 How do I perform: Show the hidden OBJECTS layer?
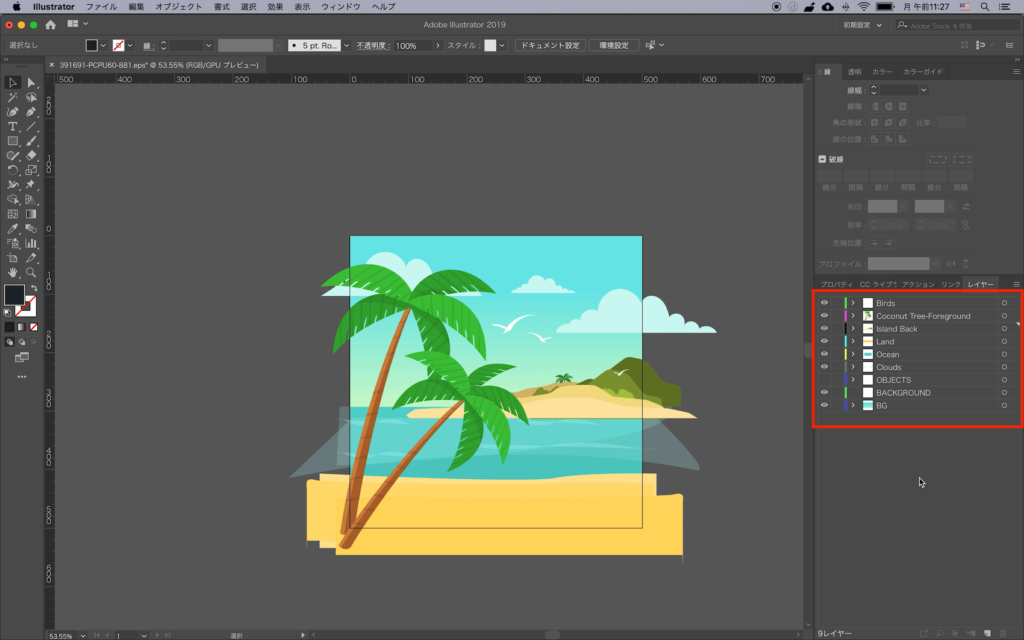(x=824, y=380)
